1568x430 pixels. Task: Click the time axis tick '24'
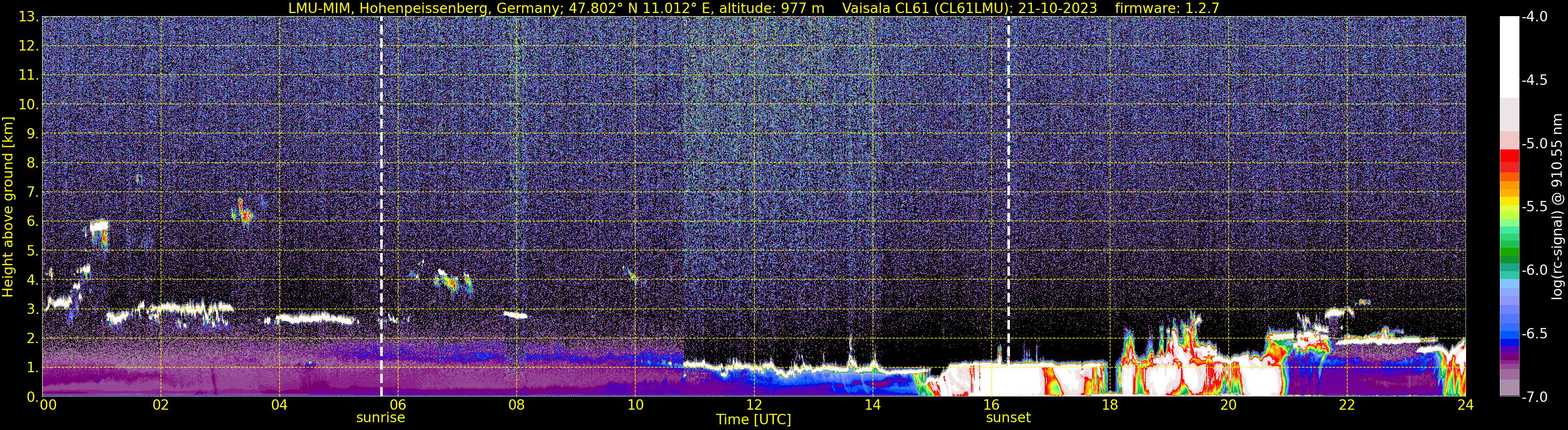click(x=1466, y=405)
